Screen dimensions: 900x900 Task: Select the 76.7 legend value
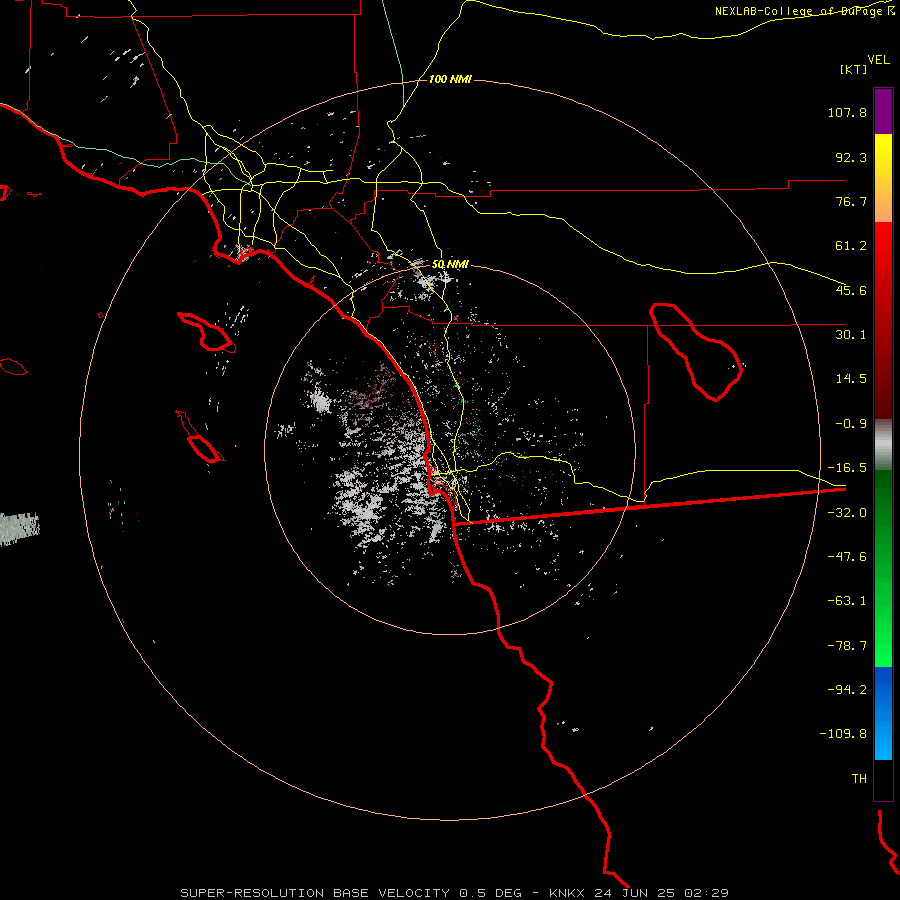click(x=851, y=201)
